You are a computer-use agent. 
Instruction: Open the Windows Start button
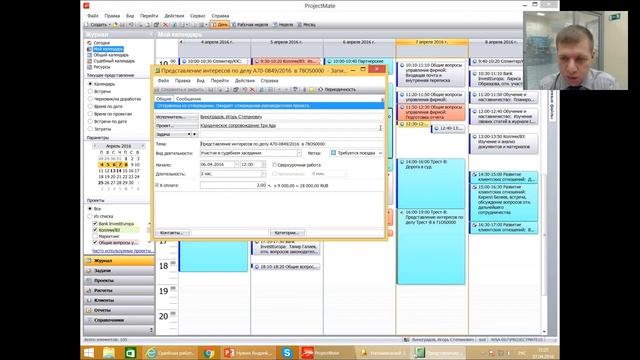pos(89,353)
